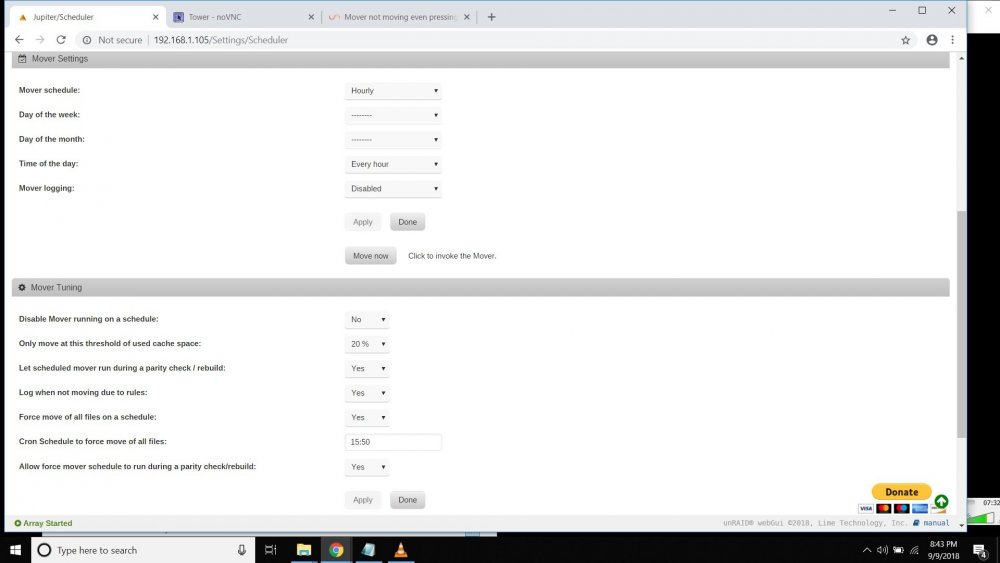Open the Windows Start menu
Image resolution: width=1000 pixels, height=563 pixels.
[15, 550]
